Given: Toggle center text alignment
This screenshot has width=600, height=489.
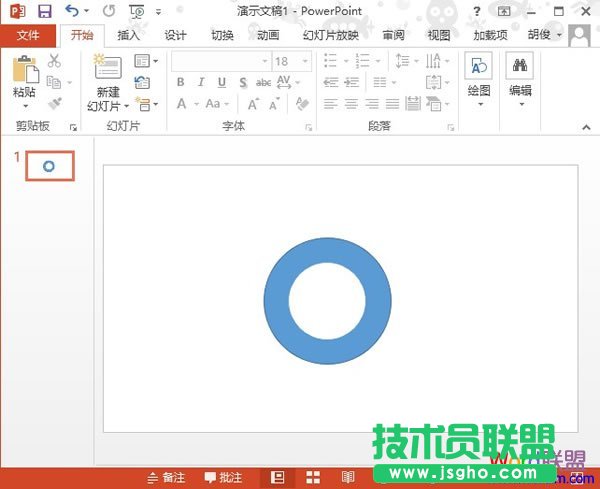Looking at the screenshot, I should pyautogui.click(x=351, y=104).
